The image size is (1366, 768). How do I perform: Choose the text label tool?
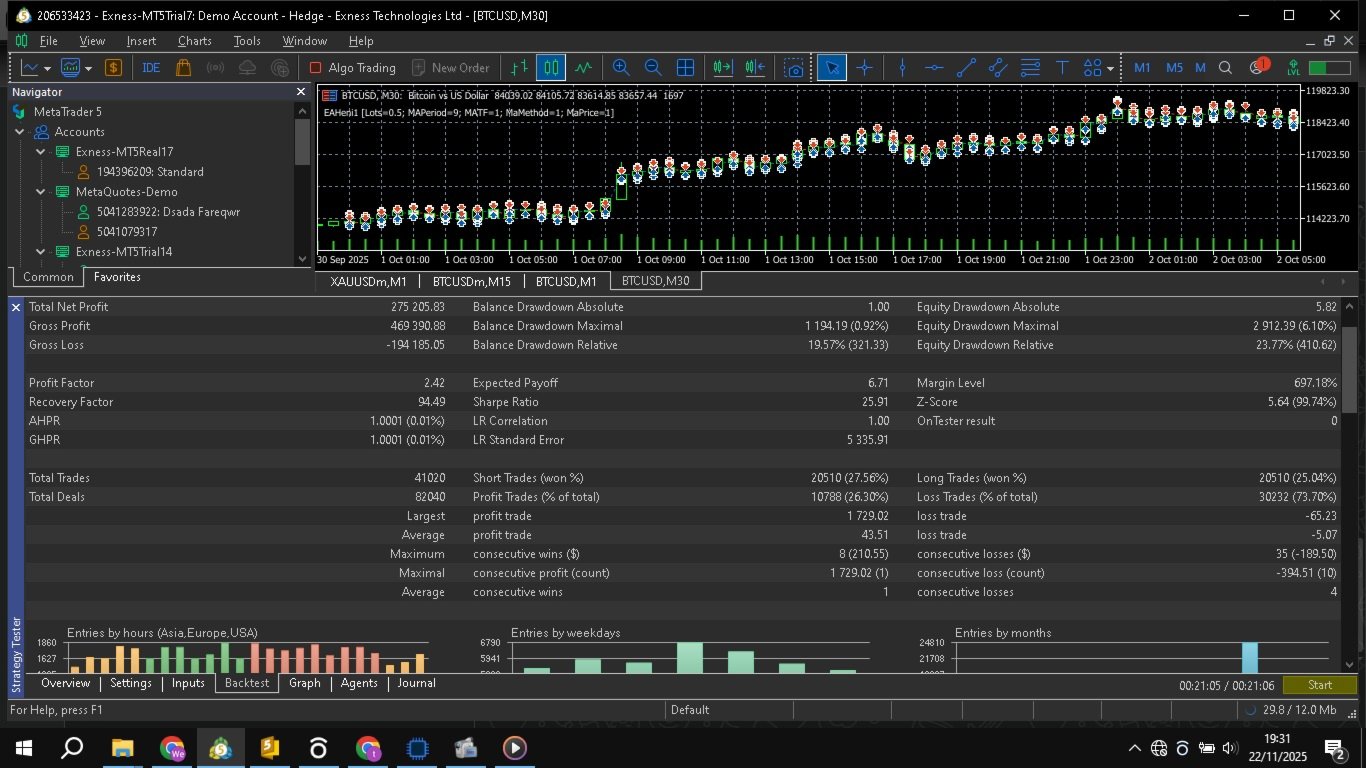click(x=1062, y=68)
